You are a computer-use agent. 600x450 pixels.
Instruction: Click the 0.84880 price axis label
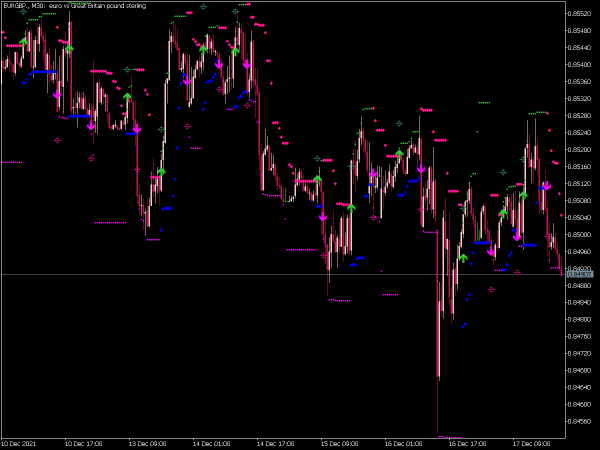579,285
